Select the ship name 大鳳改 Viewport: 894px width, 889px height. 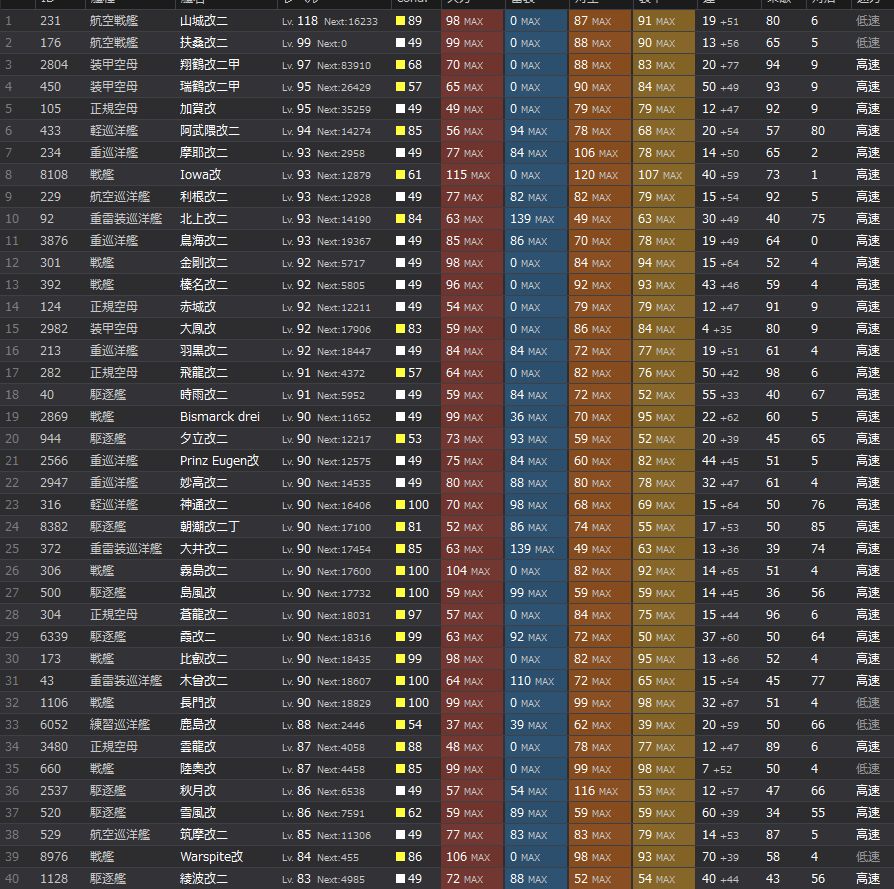(198, 329)
